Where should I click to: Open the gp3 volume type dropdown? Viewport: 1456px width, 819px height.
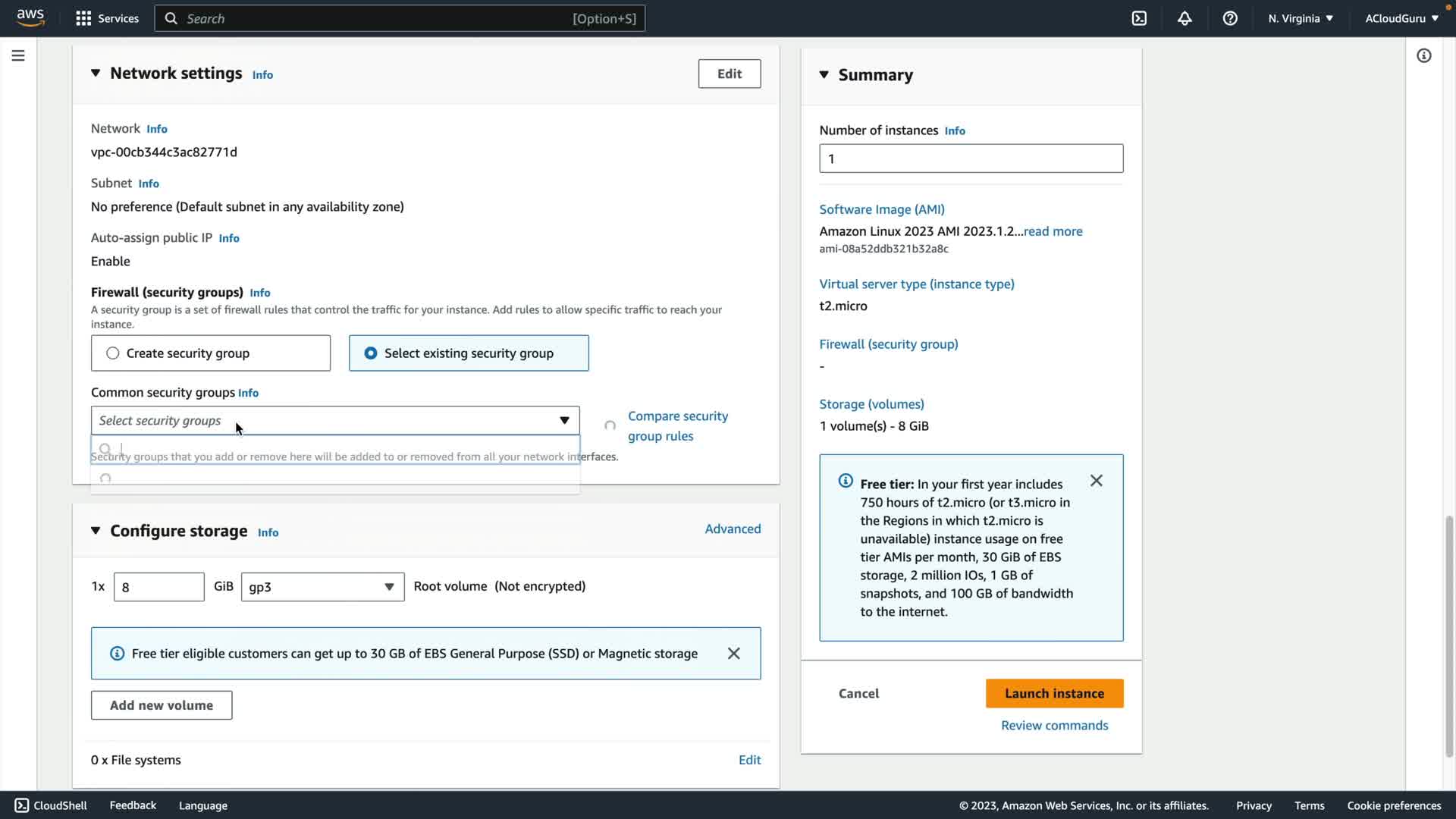coord(322,587)
